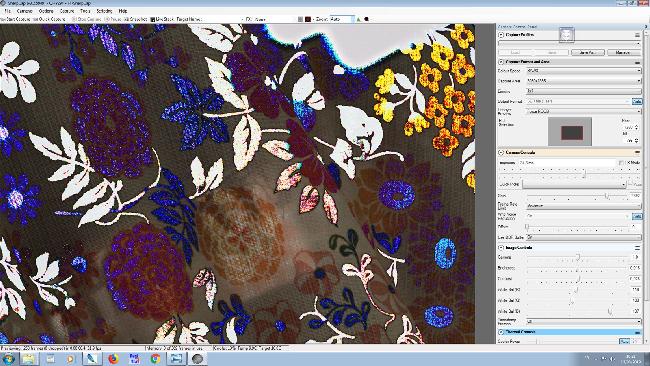The height and width of the screenshot is (366, 650).
Task: Open the Binning dropdown
Action: [x=584, y=91]
